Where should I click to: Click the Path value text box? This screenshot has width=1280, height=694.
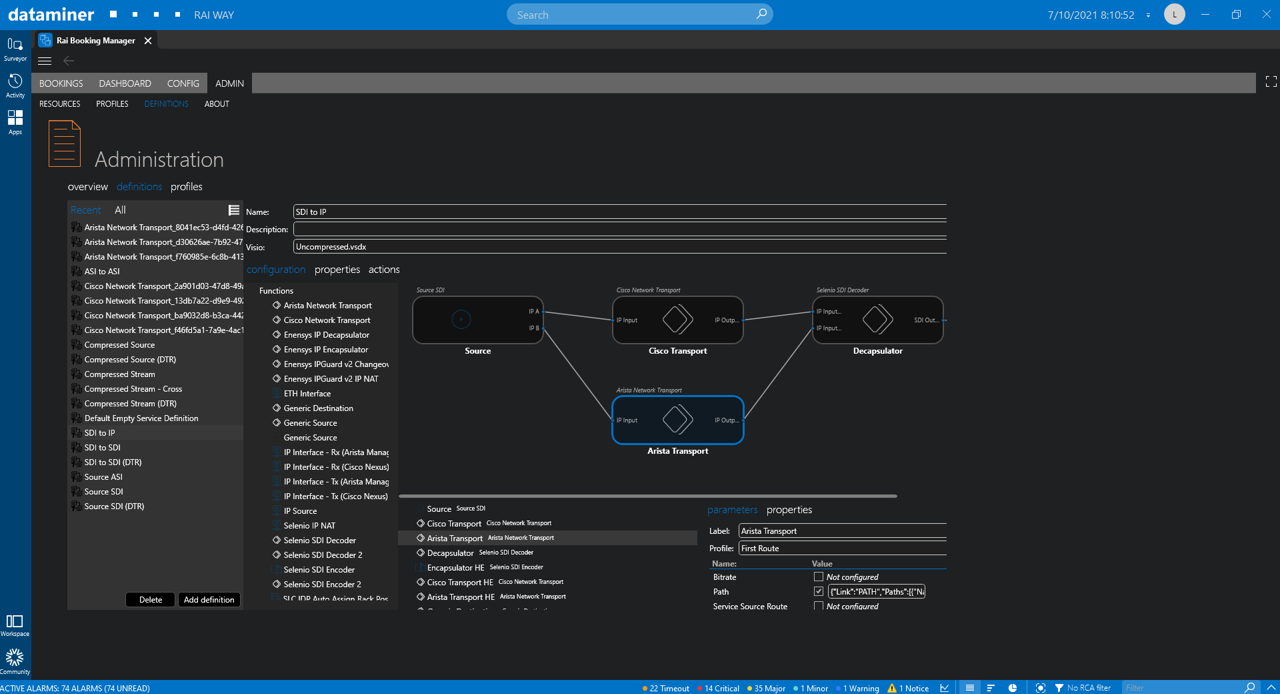click(876, 592)
